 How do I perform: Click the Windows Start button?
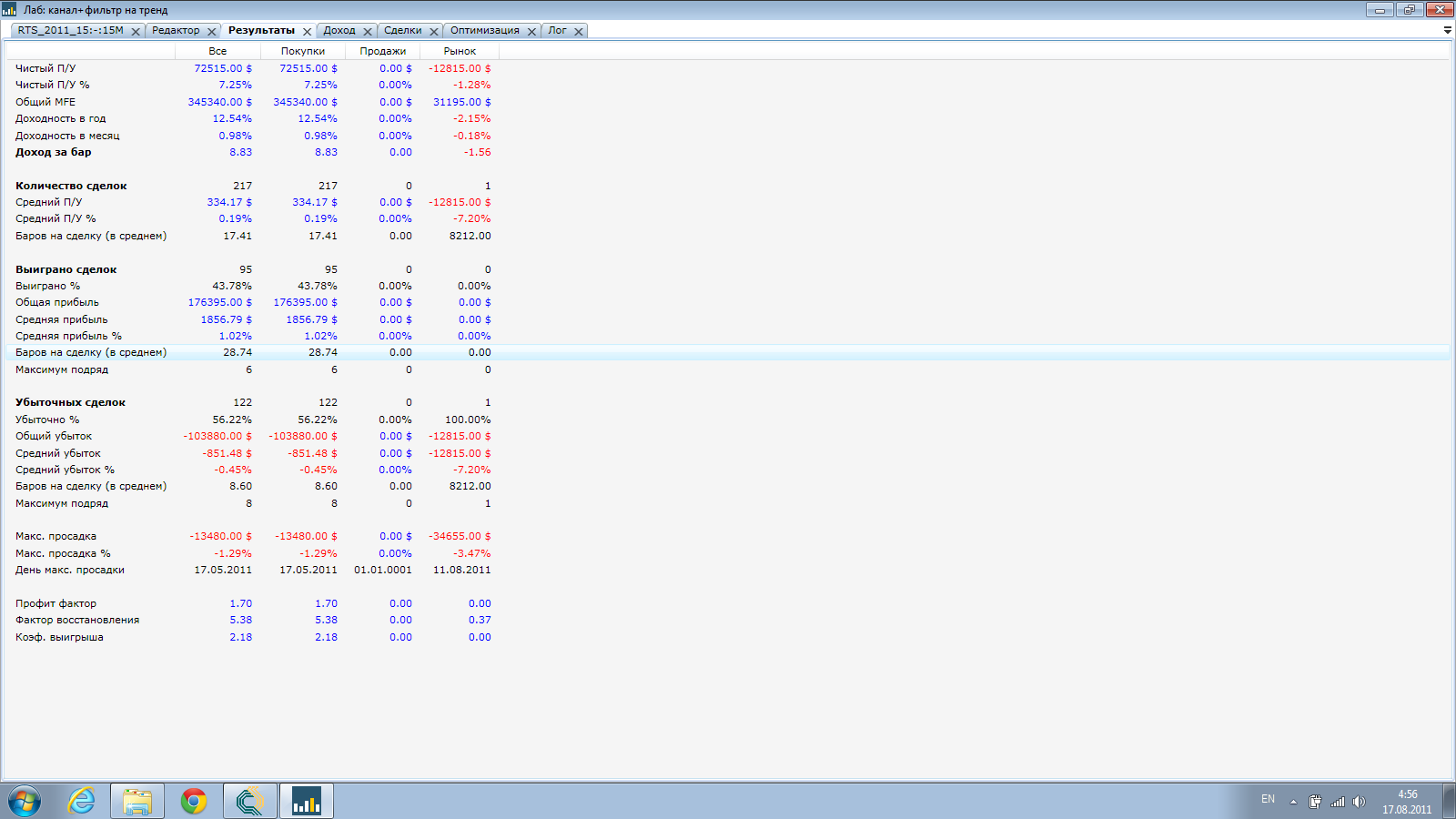[25, 801]
